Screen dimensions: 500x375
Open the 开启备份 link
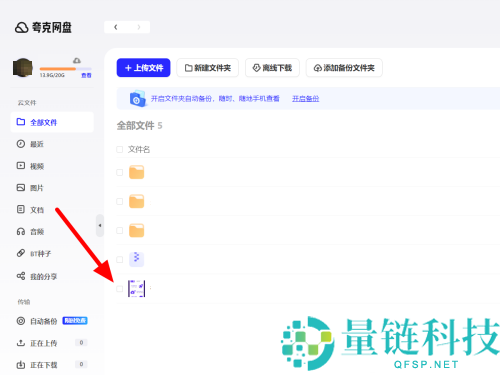[x=306, y=99]
